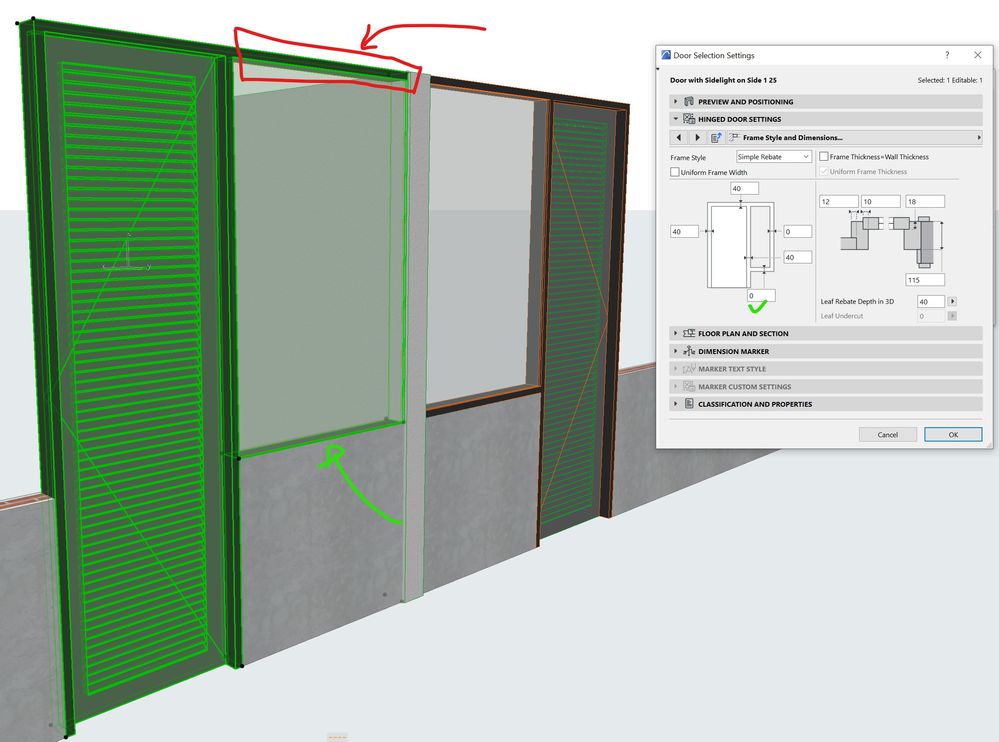Click the Marker Text Style icon
The image size is (999, 742).
pos(689,369)
